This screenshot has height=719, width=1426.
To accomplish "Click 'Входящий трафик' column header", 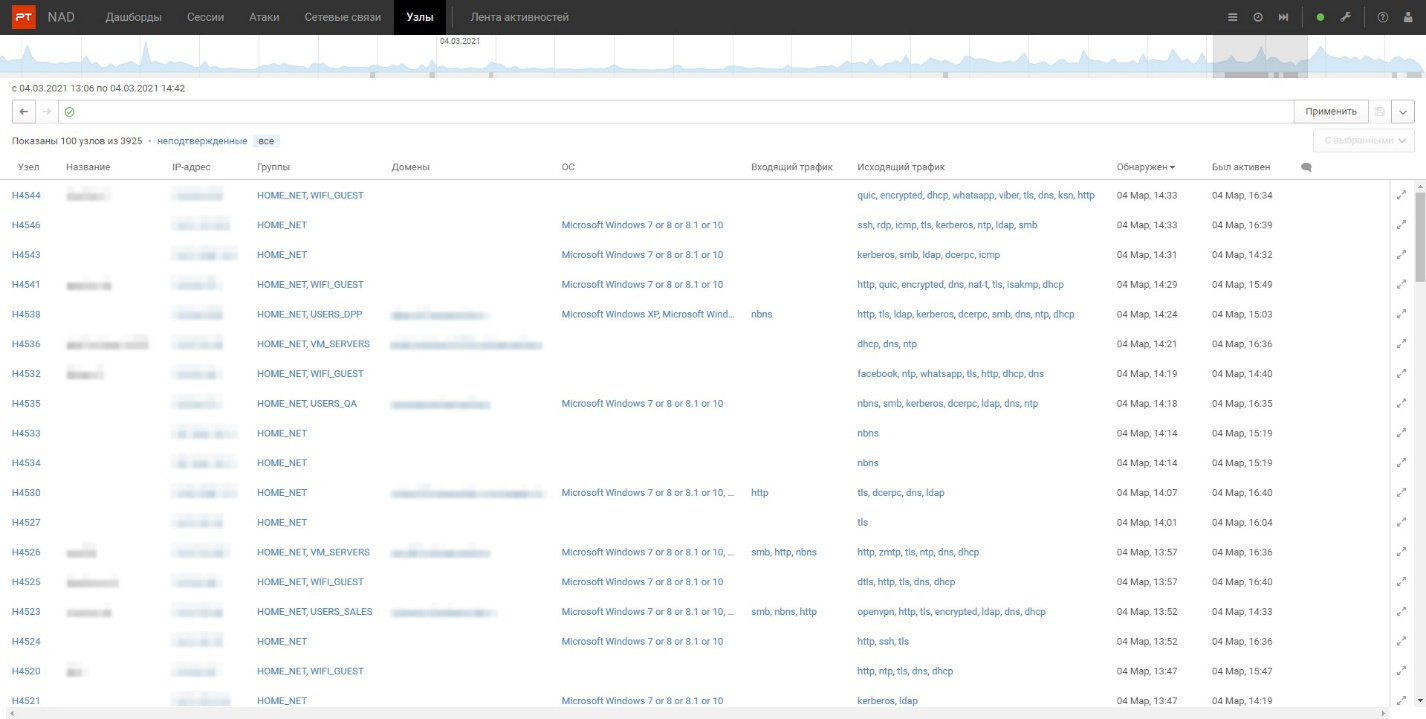I will coord(791,167).
